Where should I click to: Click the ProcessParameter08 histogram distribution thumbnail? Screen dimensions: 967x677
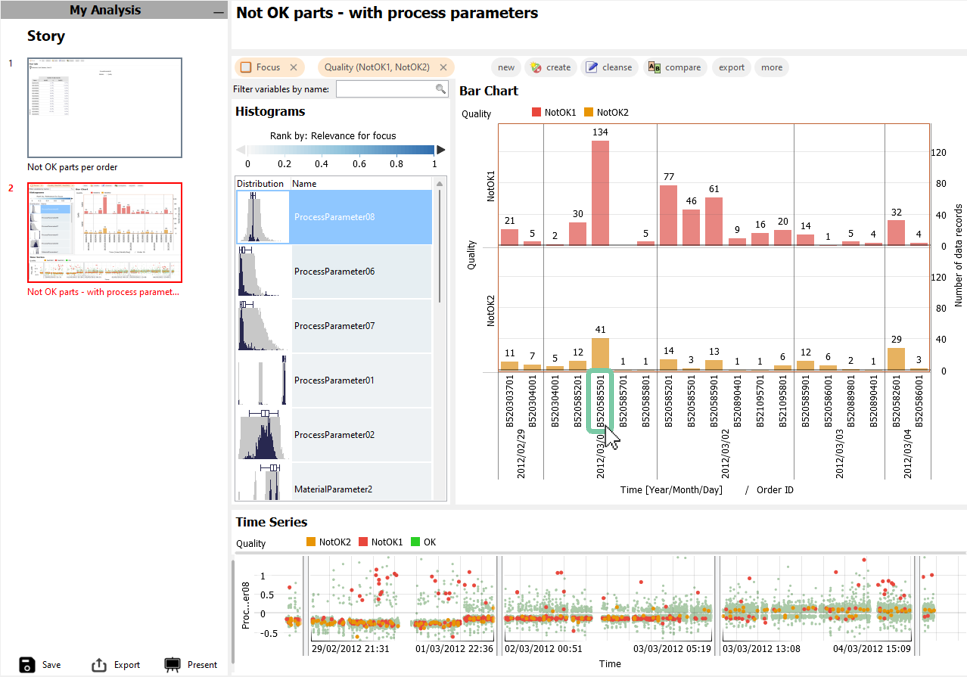[x=263, y=217]
